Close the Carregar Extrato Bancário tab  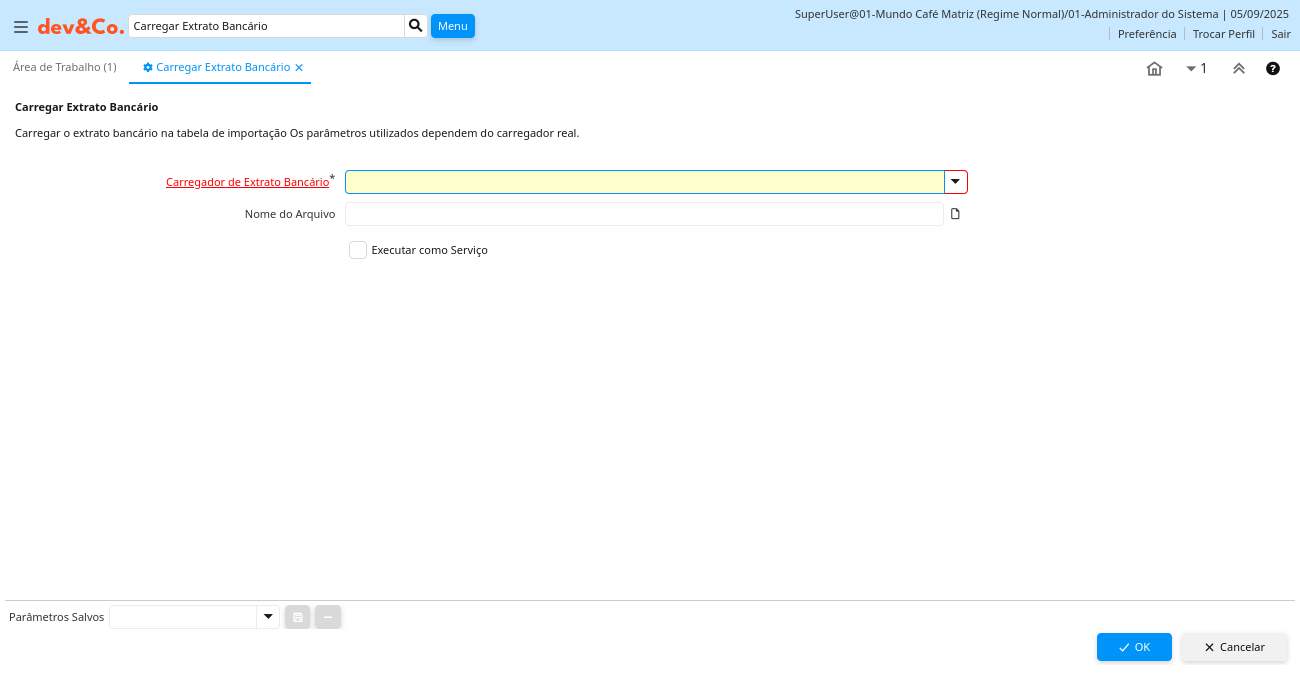299,68
